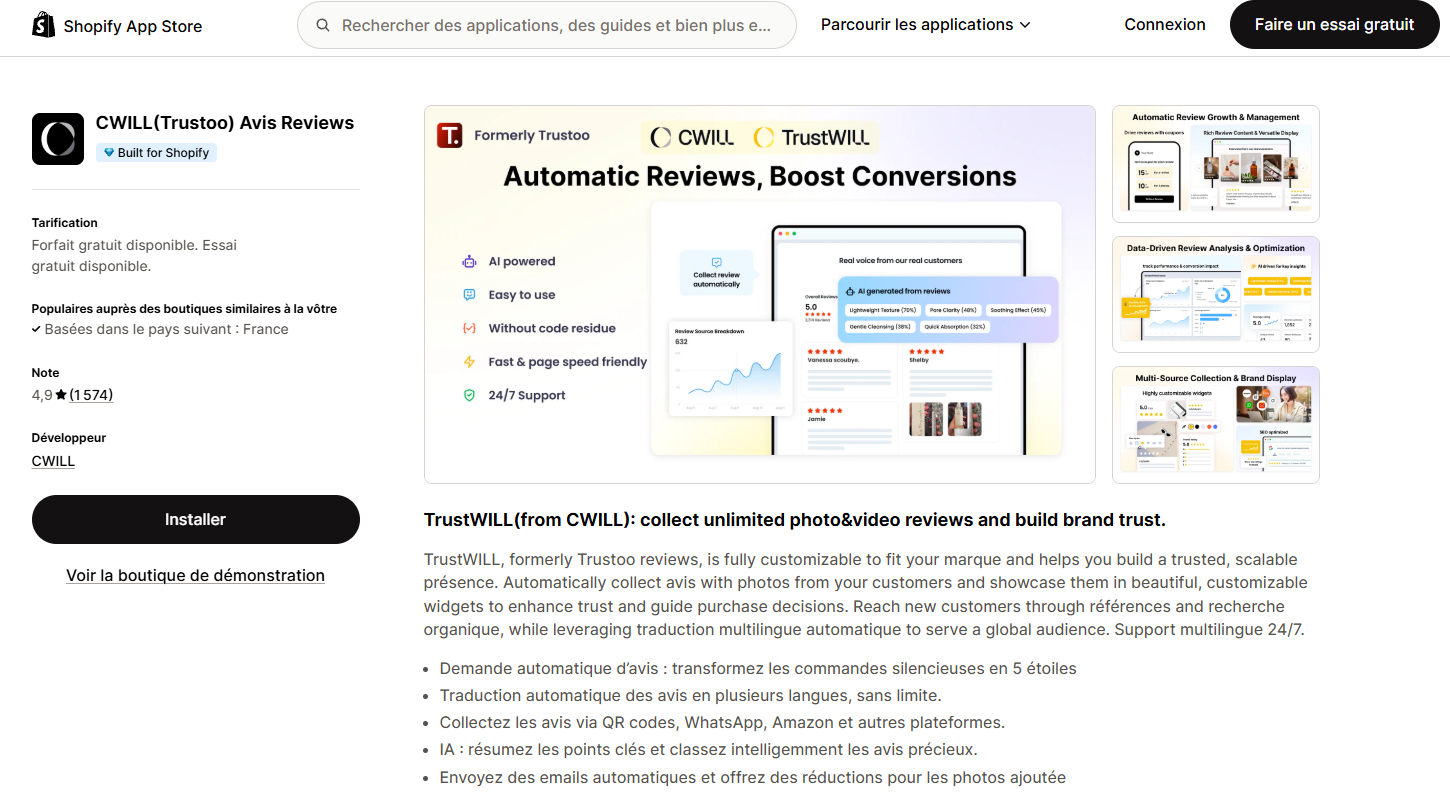
Task: Open Voir la boutique de démonstration link
Action: click(196, 575)
